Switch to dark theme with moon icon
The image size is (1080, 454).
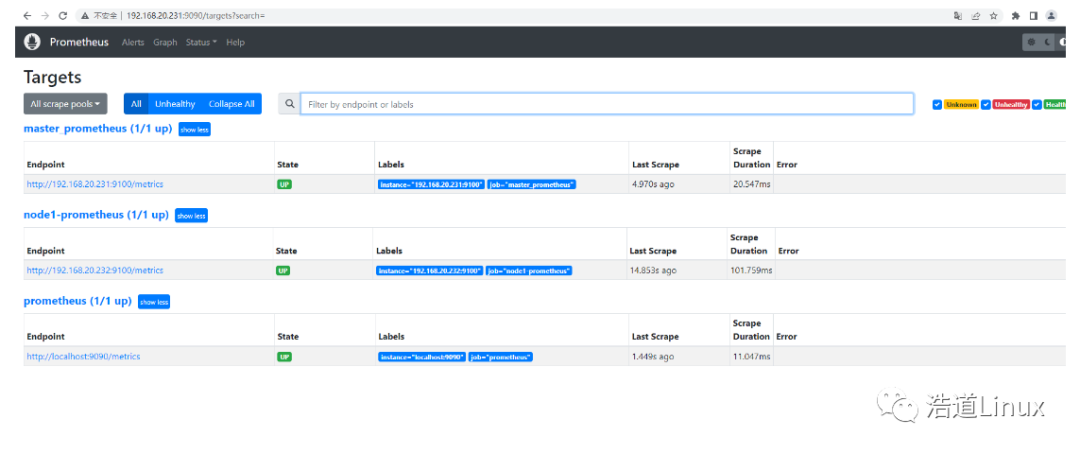pyautogui.click(x=1048, y=42)
